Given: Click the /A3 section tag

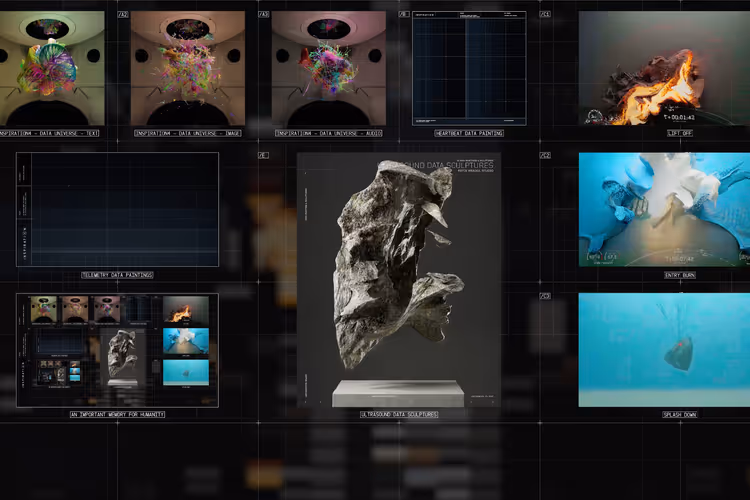Looking at the screenshot, I should point(263,15).
